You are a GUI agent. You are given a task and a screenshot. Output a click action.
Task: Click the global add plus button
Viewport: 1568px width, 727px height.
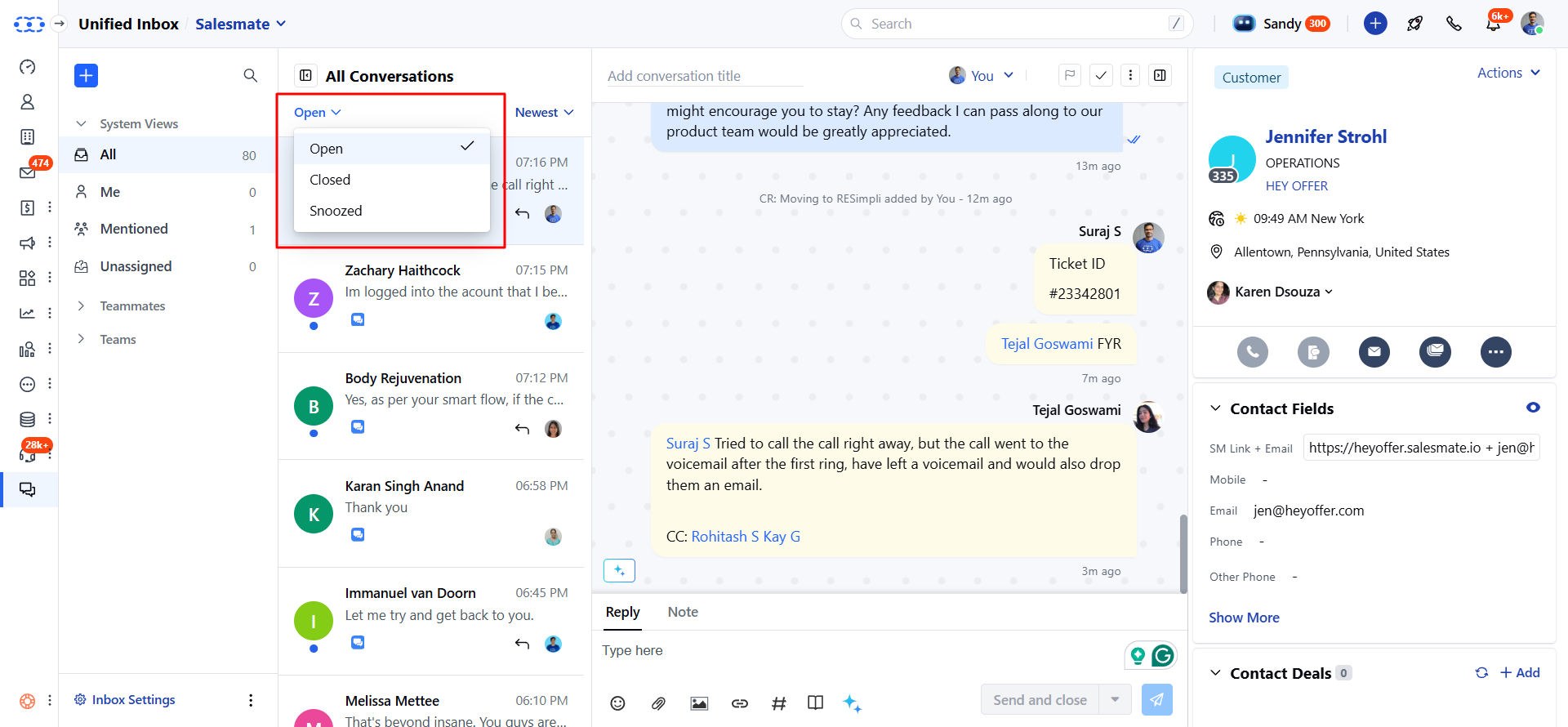tap(1375, 23)
